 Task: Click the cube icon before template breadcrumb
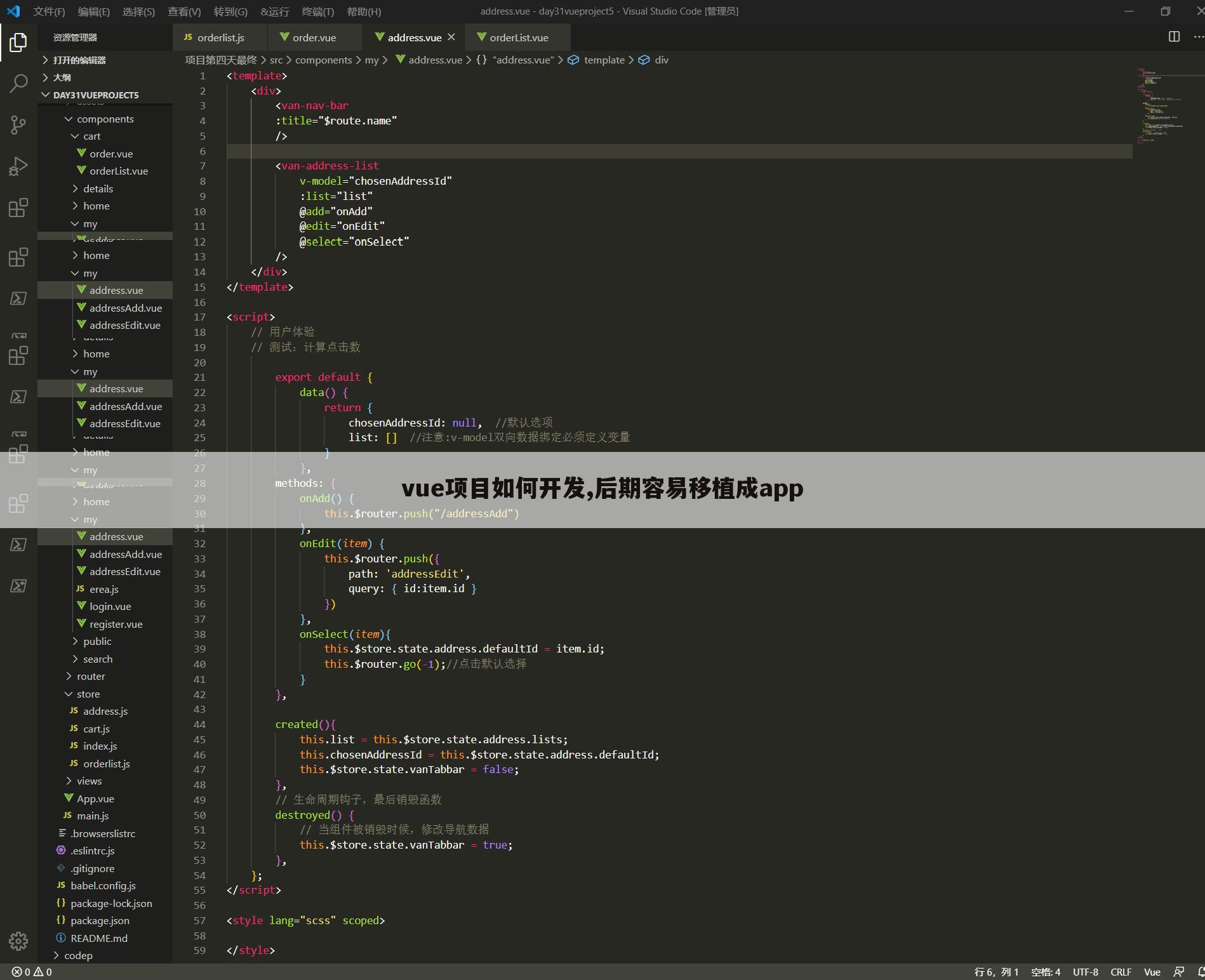coord(573,60)
